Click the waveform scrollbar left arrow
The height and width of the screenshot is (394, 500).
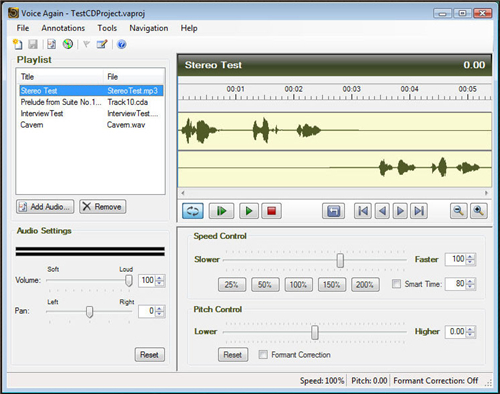183,193
